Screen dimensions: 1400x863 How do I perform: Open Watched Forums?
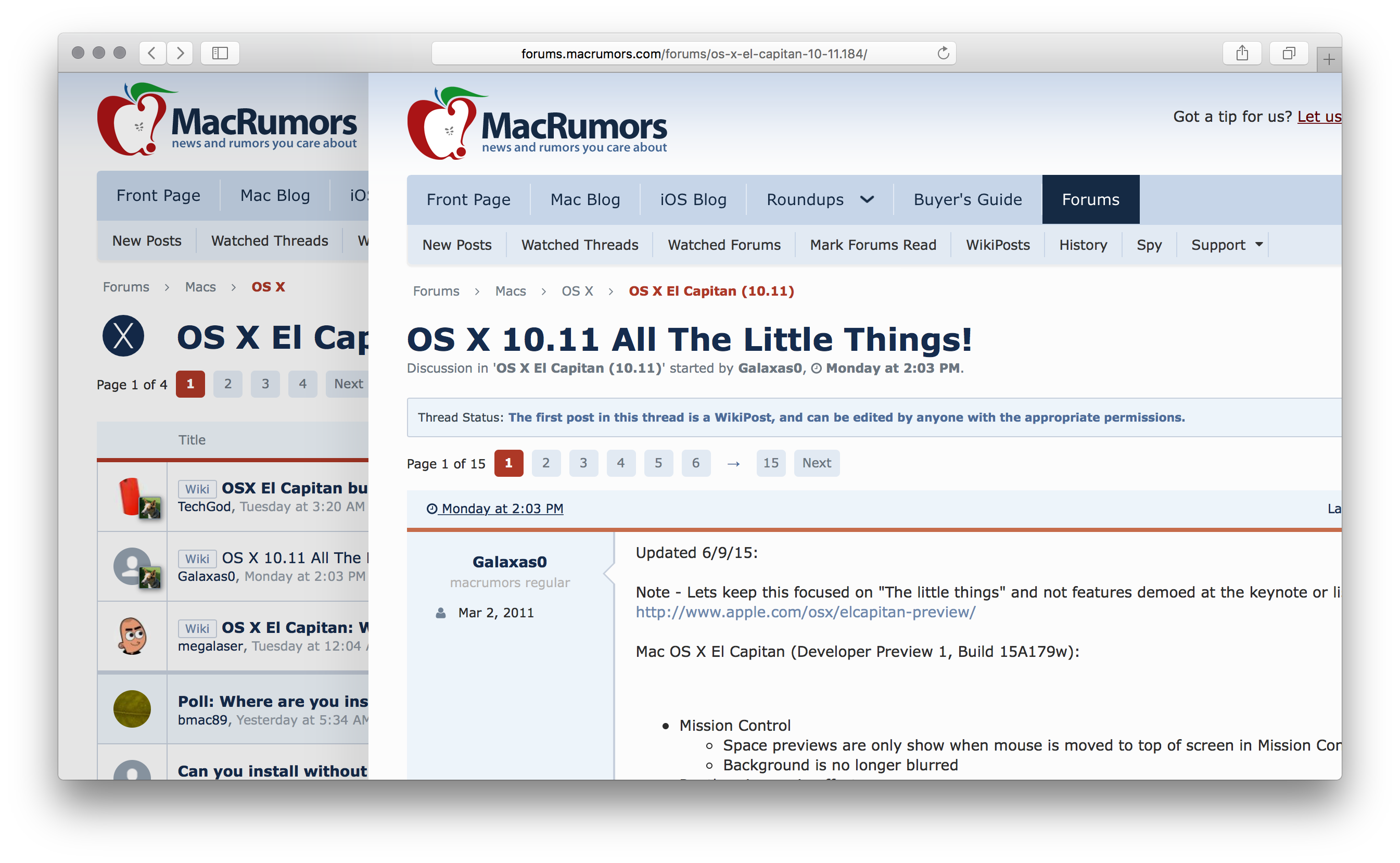(724, 245)
